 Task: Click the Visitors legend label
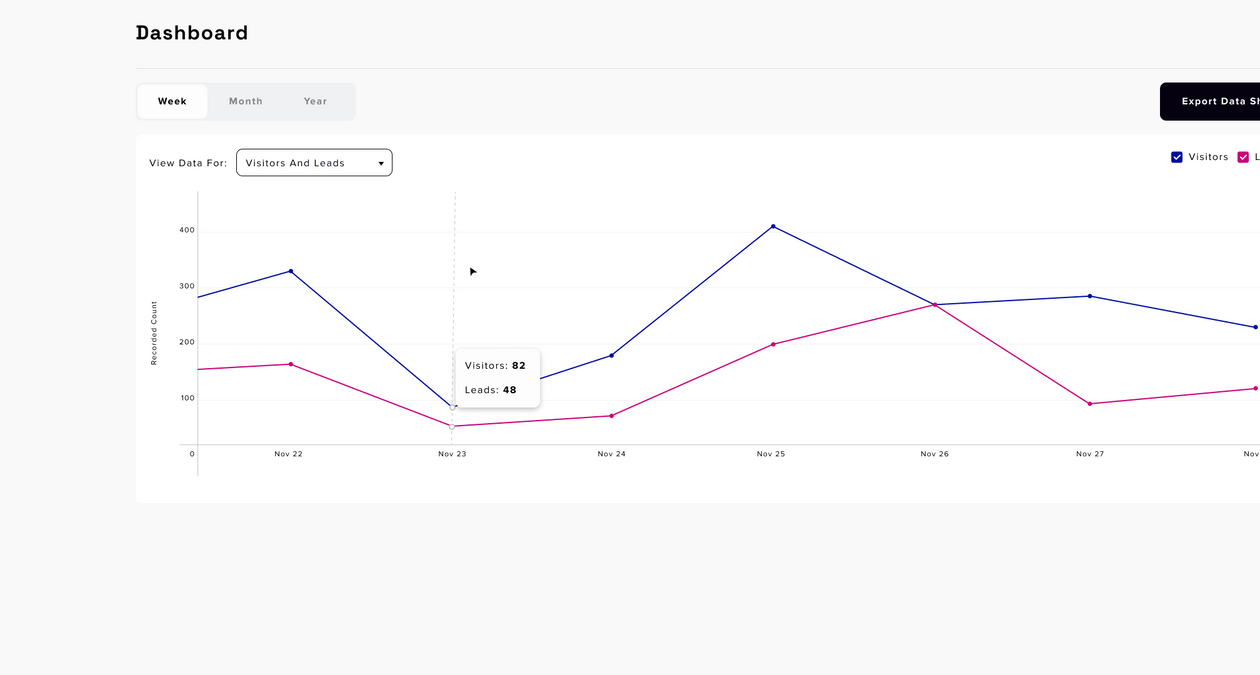(x=1208, y=157)
